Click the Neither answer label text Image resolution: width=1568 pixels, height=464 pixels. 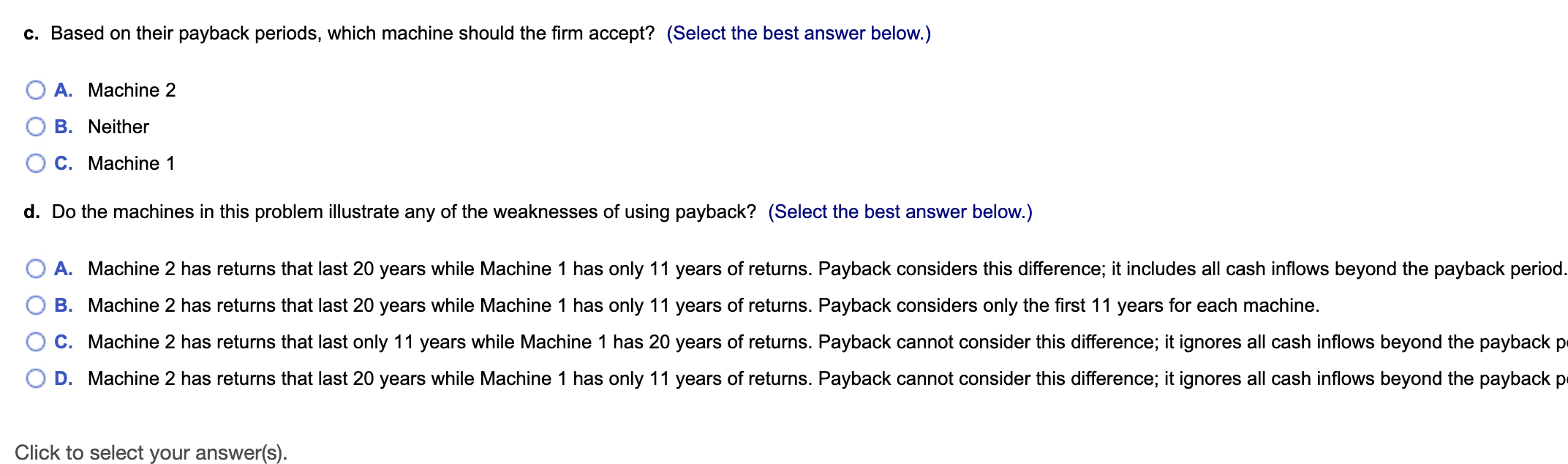click(118, 126)
